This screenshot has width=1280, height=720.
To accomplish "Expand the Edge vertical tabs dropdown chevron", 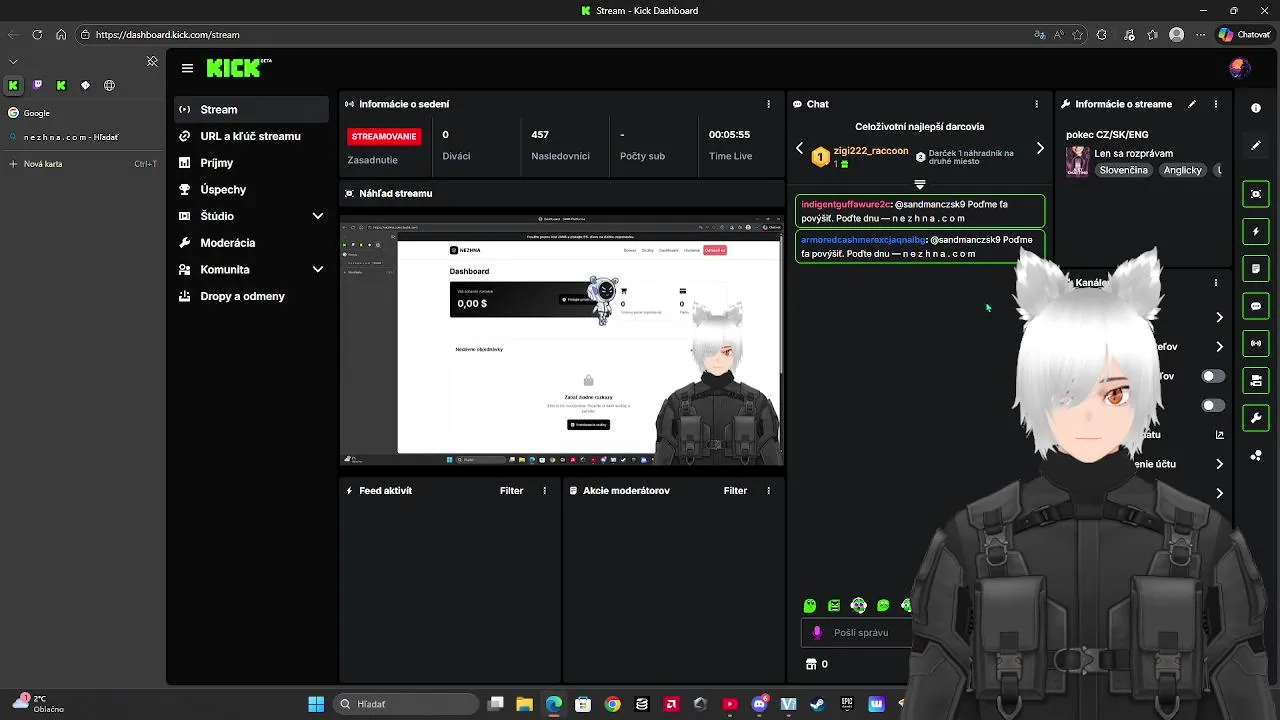I will pyautogui.click(x=13, y=62).
